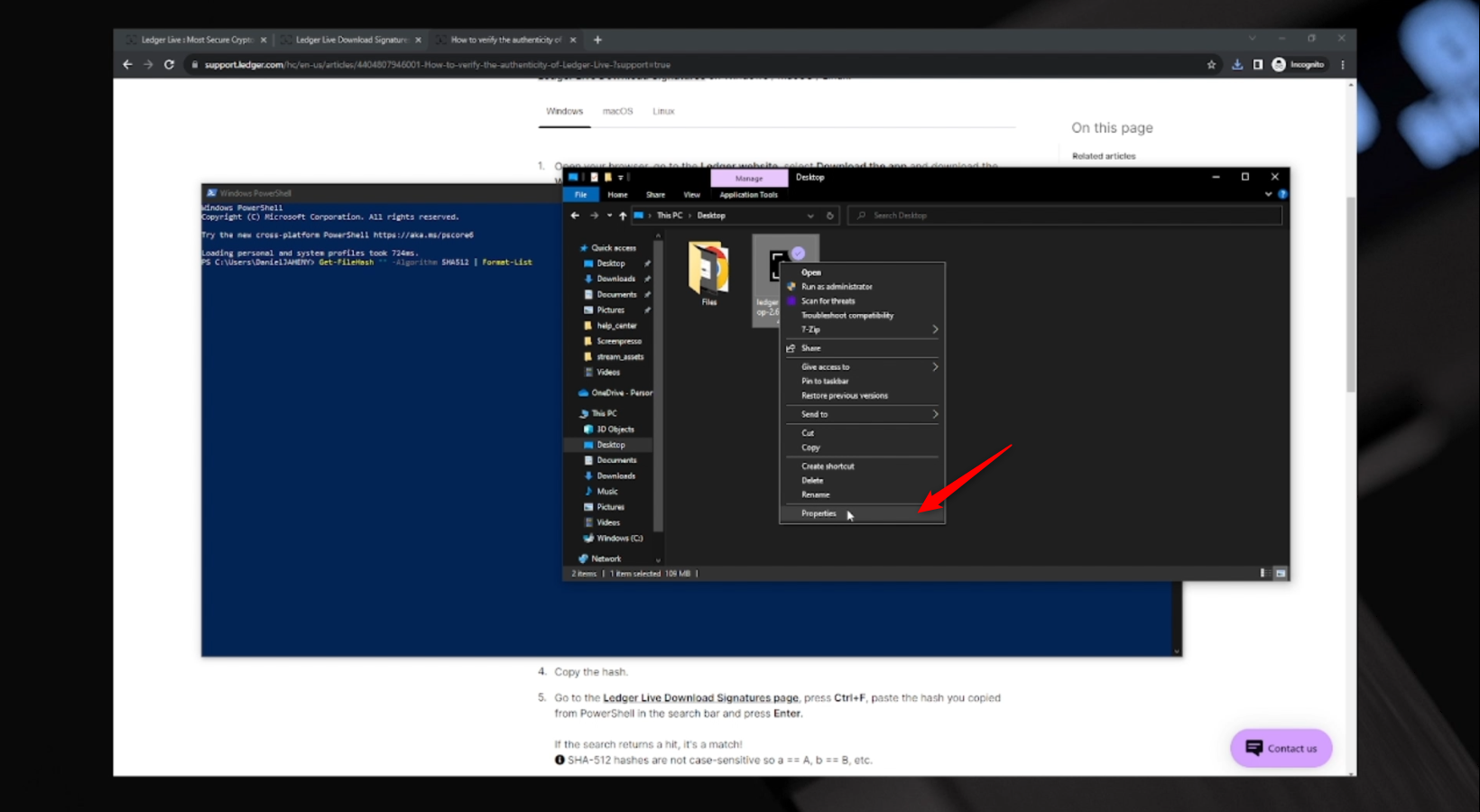
Task: Select Run as administrator
Action: coord(837,287)
